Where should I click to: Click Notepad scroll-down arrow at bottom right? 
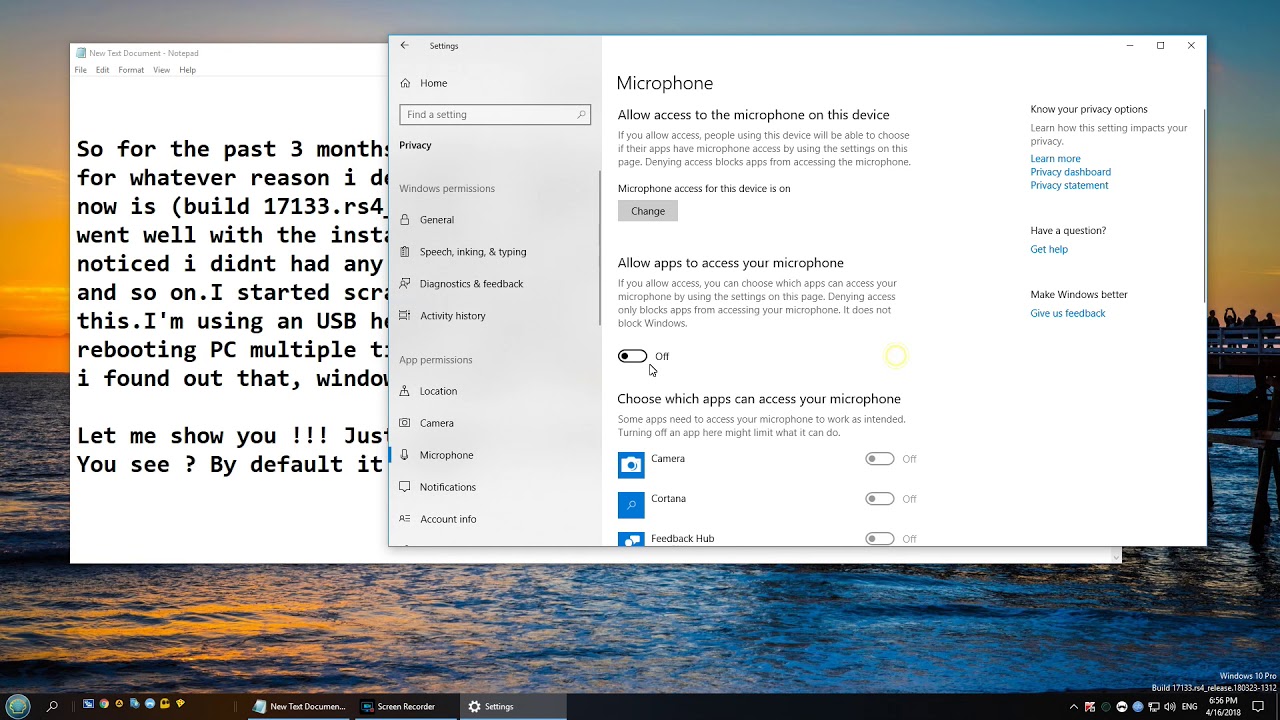click(1116, 556)
